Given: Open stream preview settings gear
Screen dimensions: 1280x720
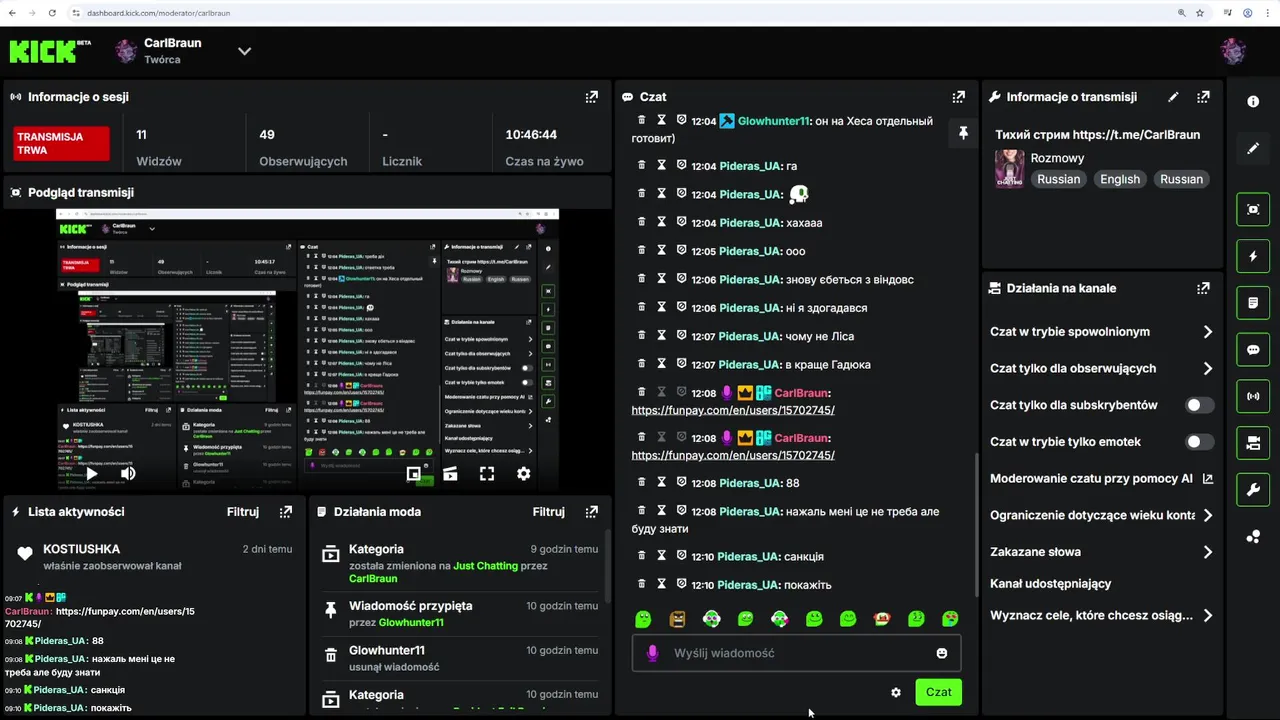Looking at the screenshot, I should (x=523, y=474).
